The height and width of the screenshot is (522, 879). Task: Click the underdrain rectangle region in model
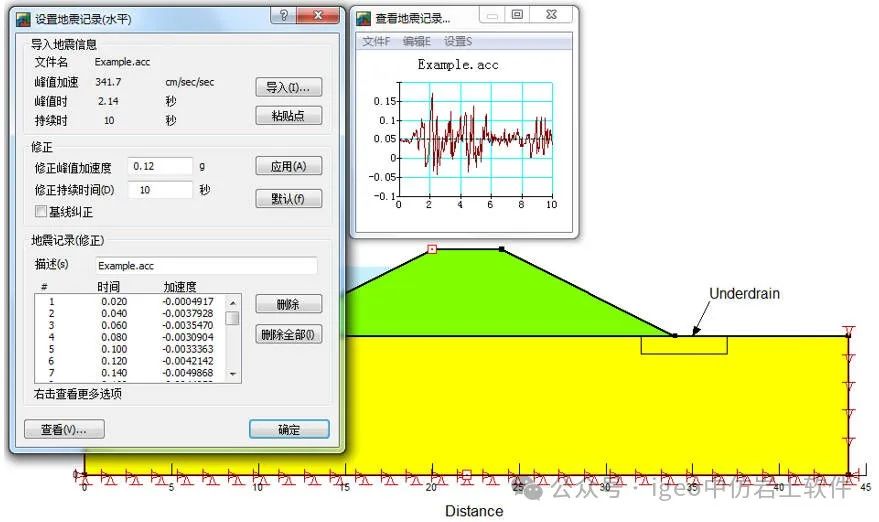684,345
